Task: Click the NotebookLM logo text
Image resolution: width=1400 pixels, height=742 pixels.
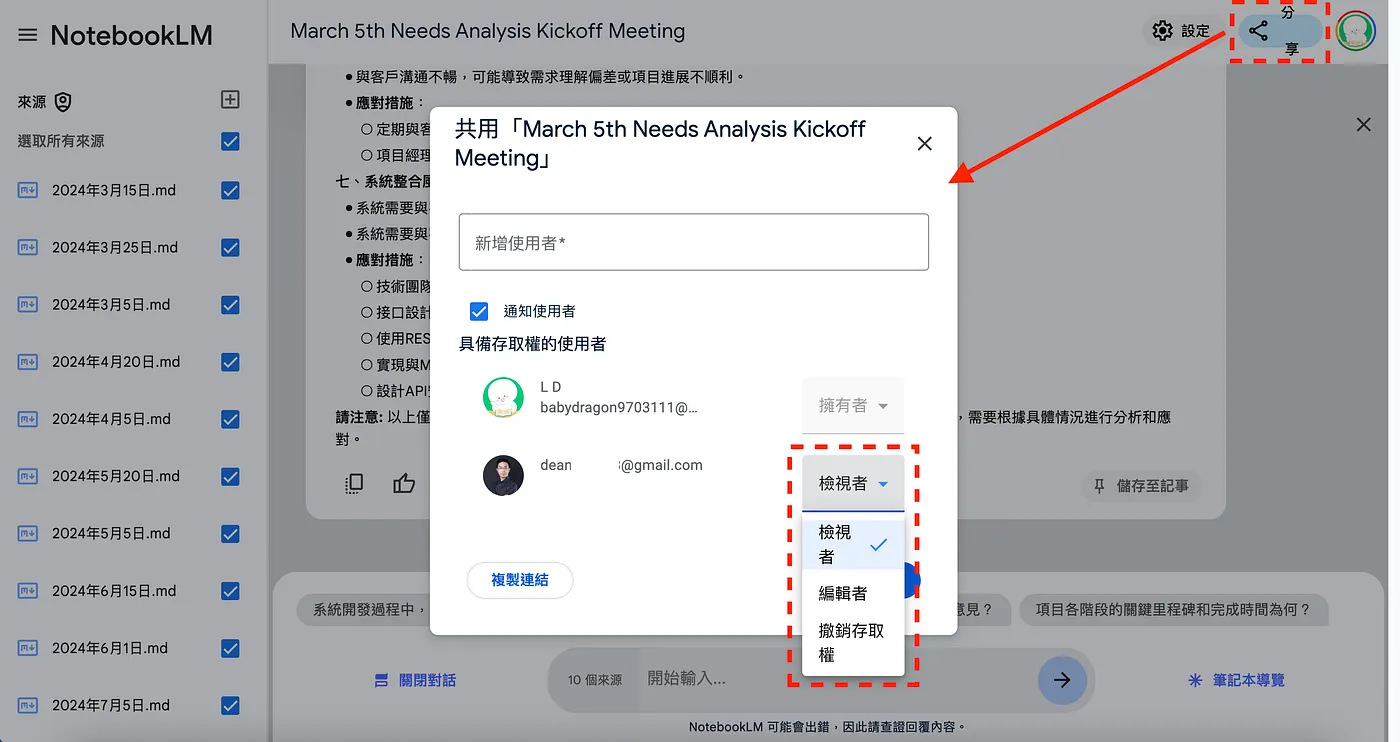Action: (132, 35)
